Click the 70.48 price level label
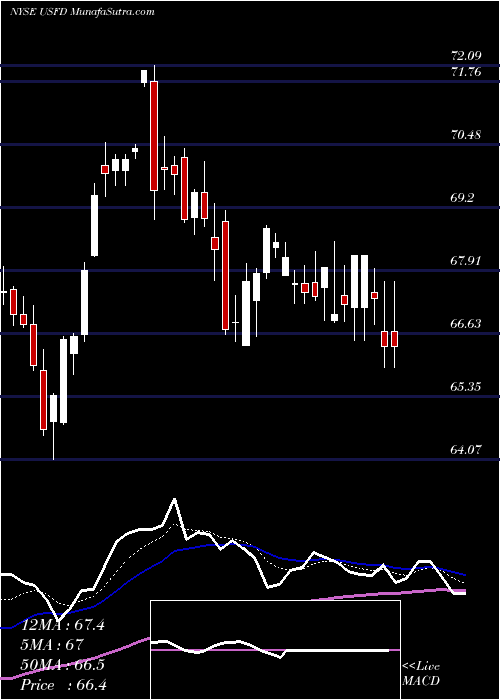 466,134
